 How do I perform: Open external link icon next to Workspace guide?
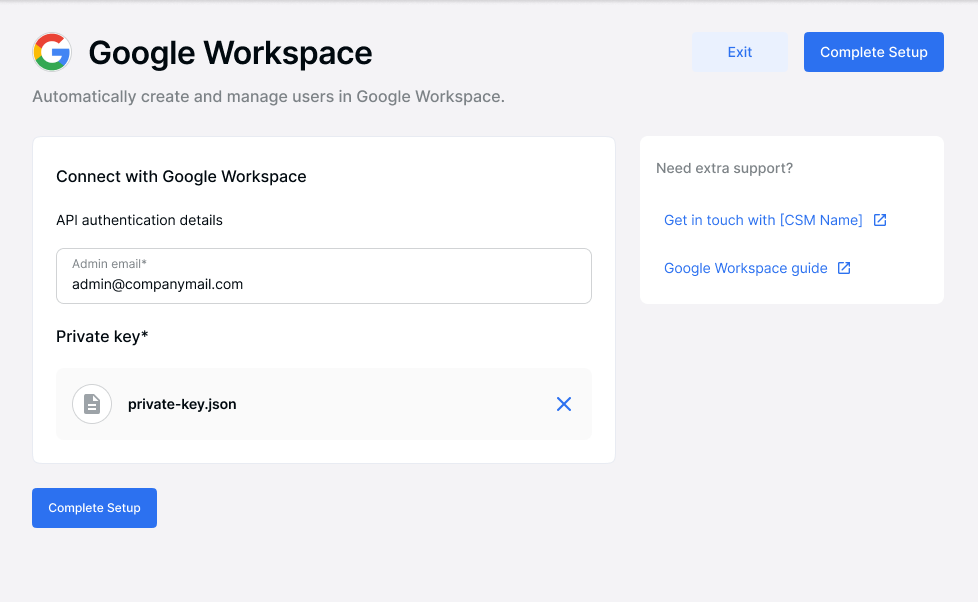pyautogui.click(x=844, y=268)
